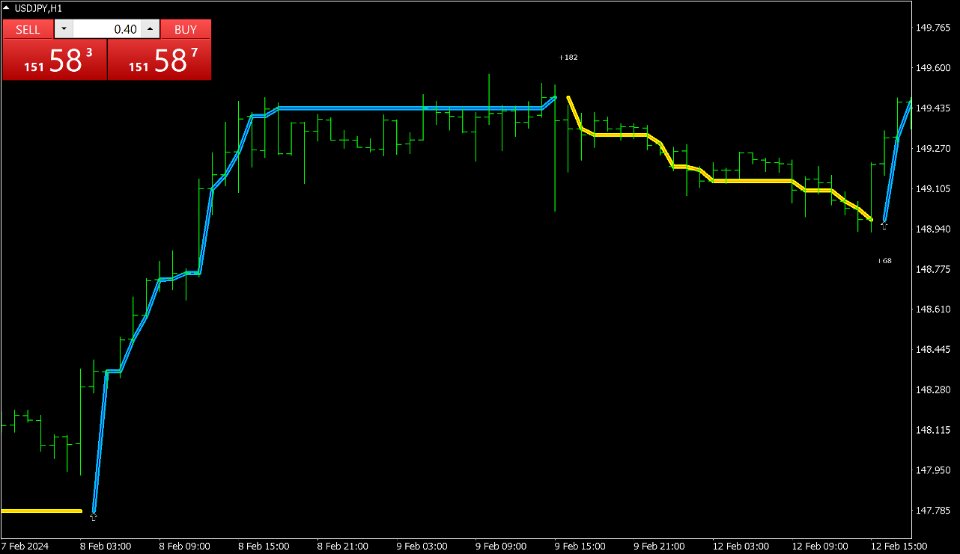Click price label 148.280
Image resolution: width=960 pixels, height=554 pixels.
coord(933,390)
